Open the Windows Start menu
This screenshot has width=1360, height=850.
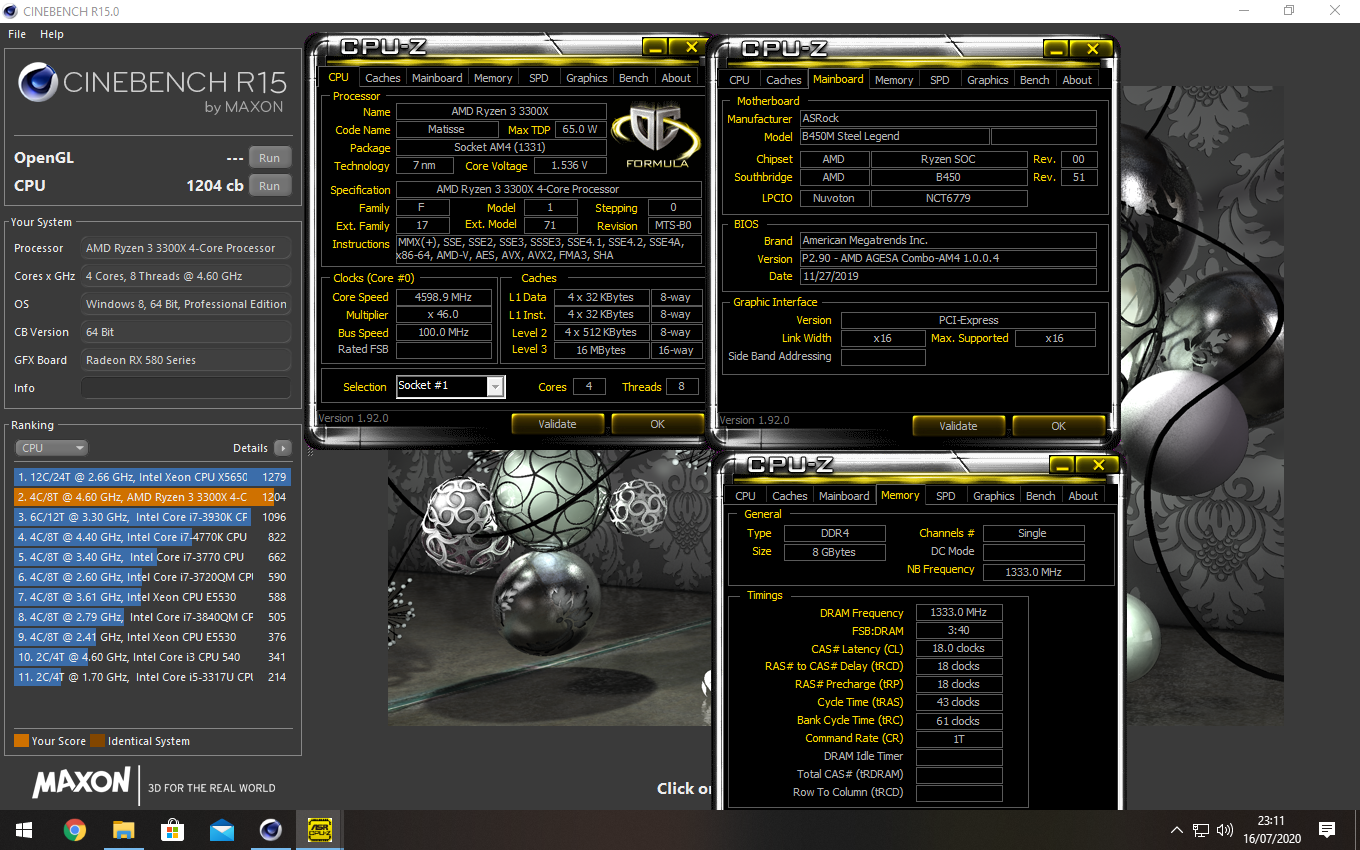pyautogui.click(x=24, y=830)
